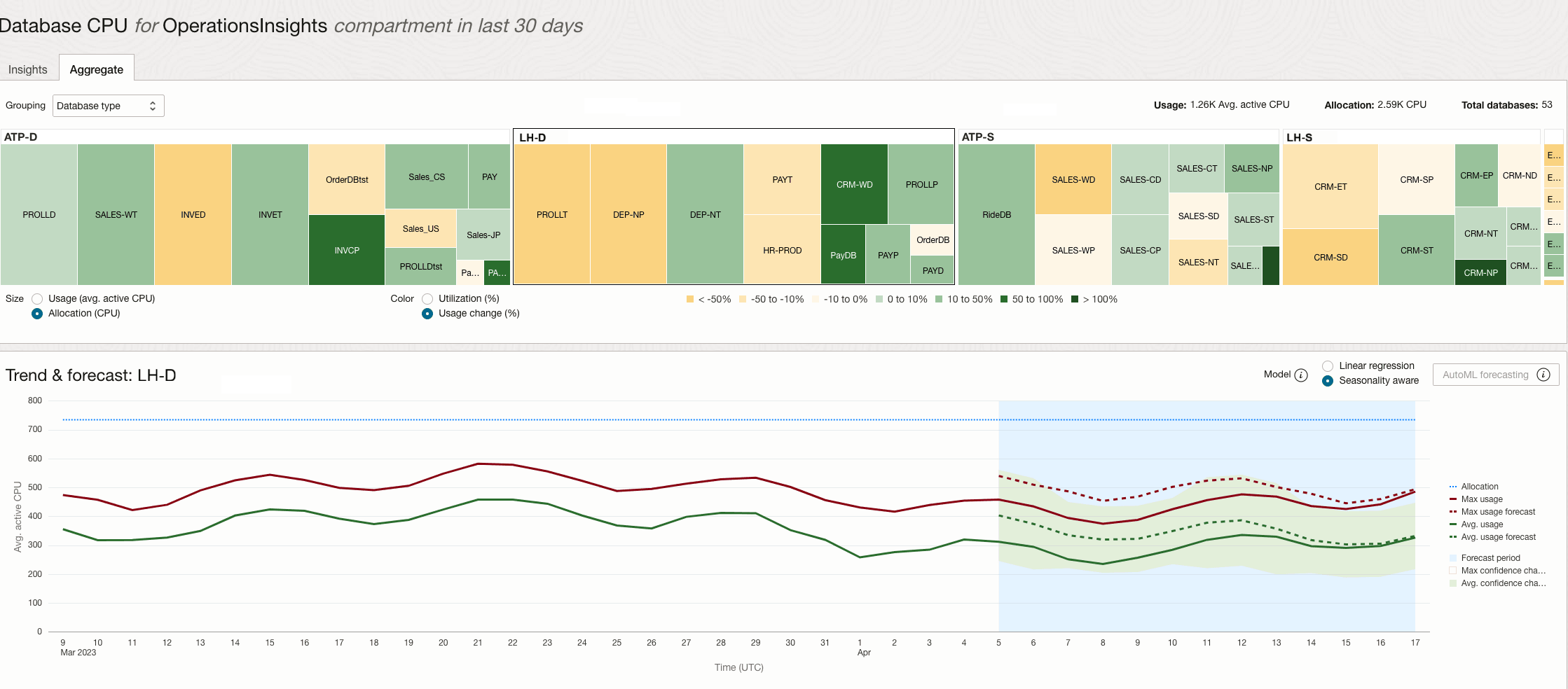Click the info icon inside AutoML forecasting button

point(1543,375)
